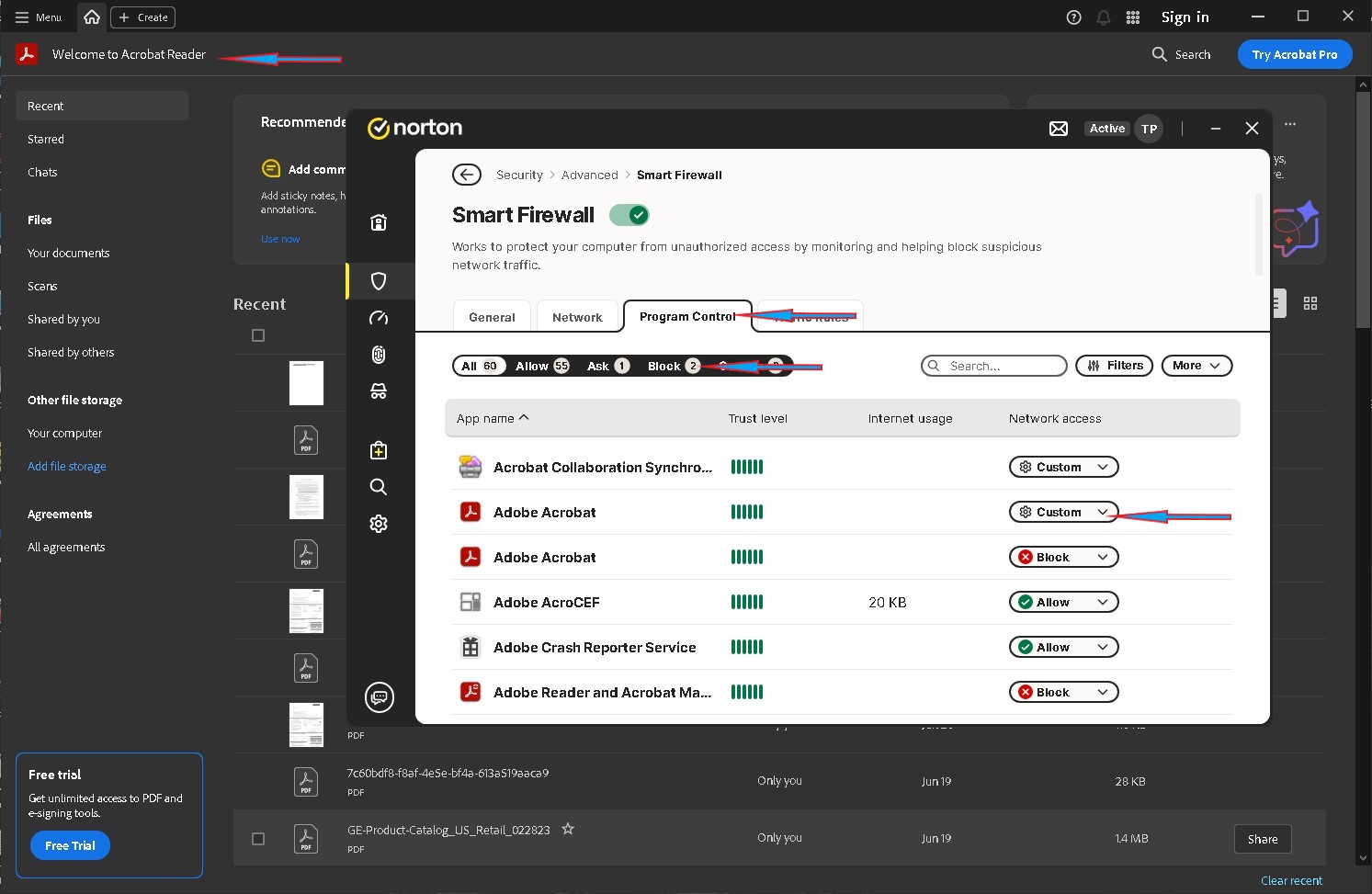Image resolution: width=1372 pixels, height=894 pixels.
Task: Check the GE-Product-Catalog file checkbox
Action: (x=258, y=839)
